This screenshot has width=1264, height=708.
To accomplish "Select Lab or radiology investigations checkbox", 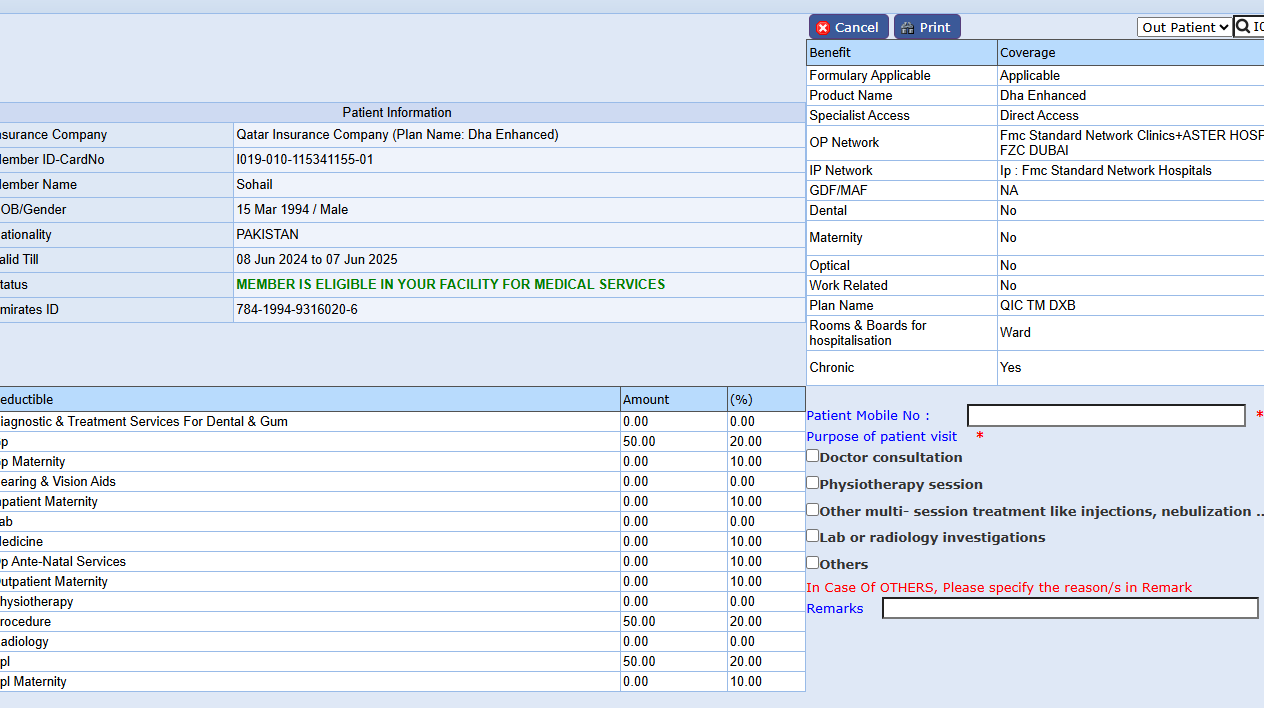I will click(813, 536).
